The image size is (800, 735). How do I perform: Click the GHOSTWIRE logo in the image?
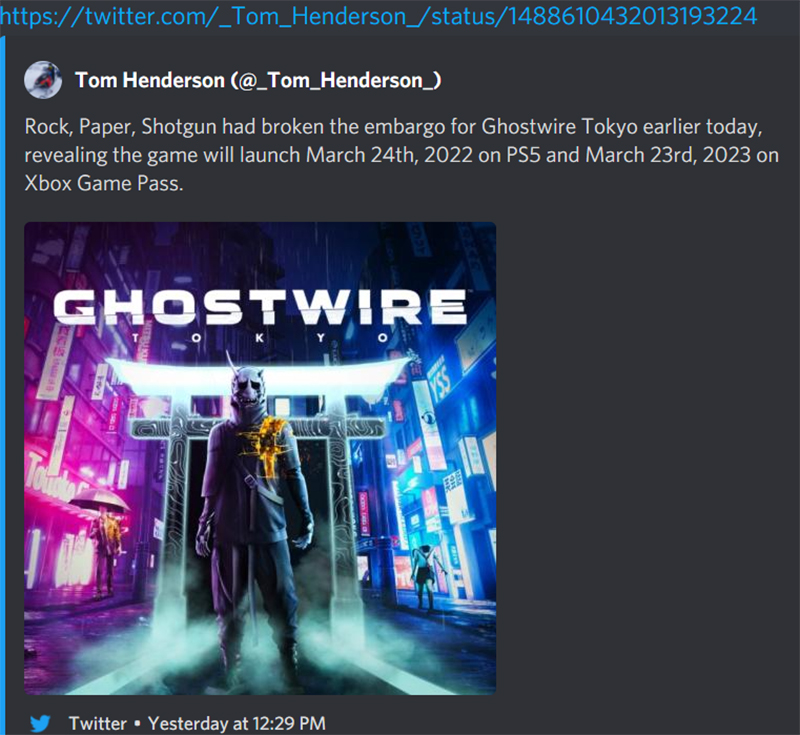click(260, 307)
